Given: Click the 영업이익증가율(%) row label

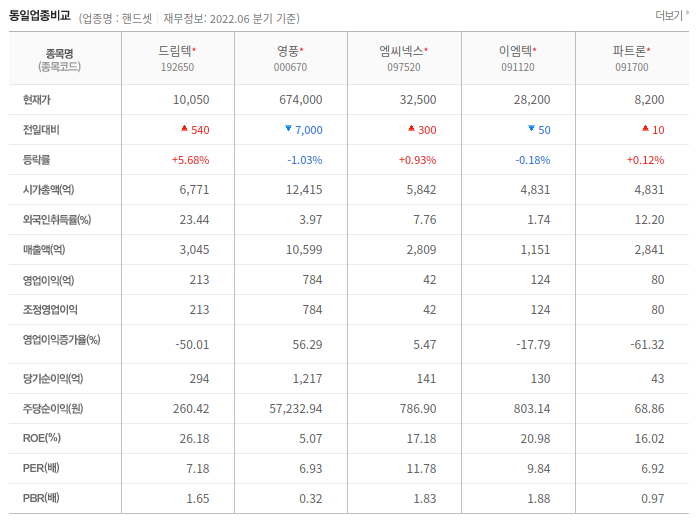Looking at the screenshot, I should 61,340.
